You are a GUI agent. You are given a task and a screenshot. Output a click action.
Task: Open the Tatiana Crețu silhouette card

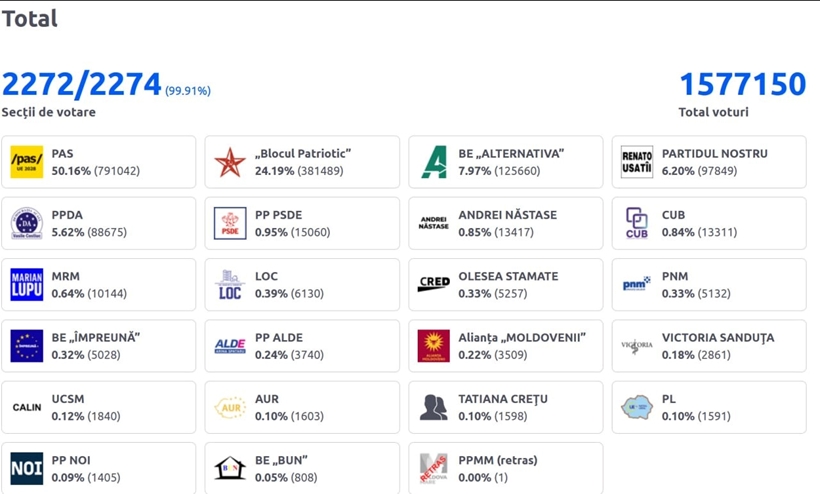point(506,407)
